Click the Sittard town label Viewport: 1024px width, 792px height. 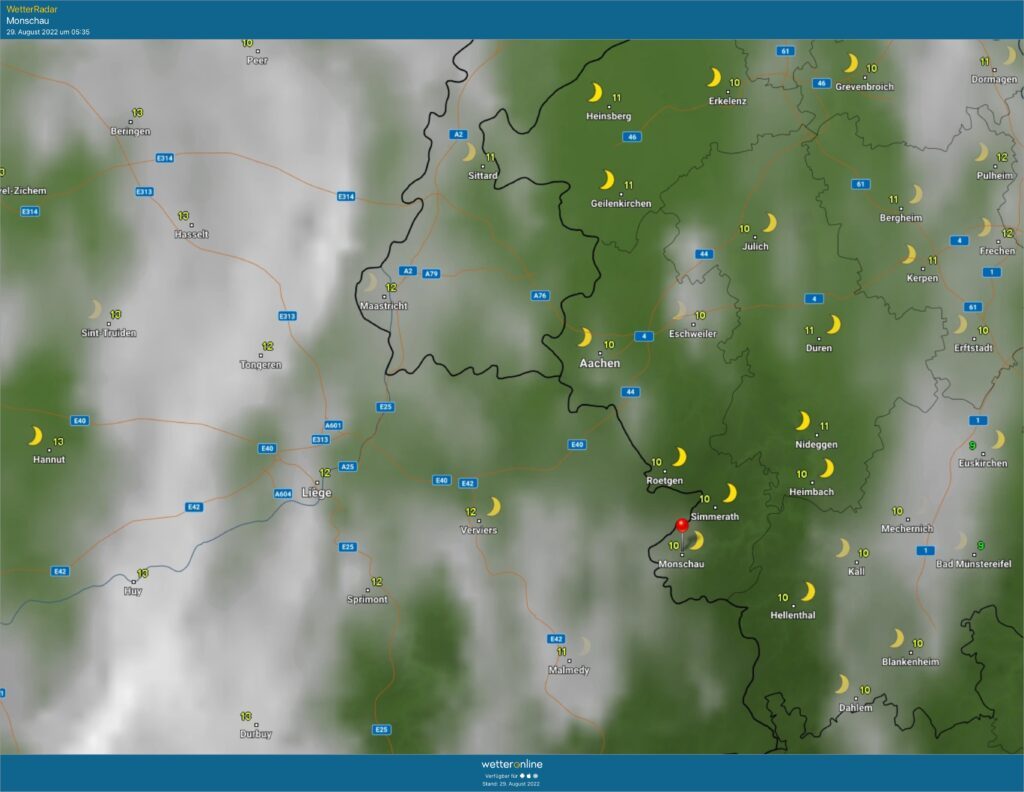pyautogui.click(x=483, y=176)
